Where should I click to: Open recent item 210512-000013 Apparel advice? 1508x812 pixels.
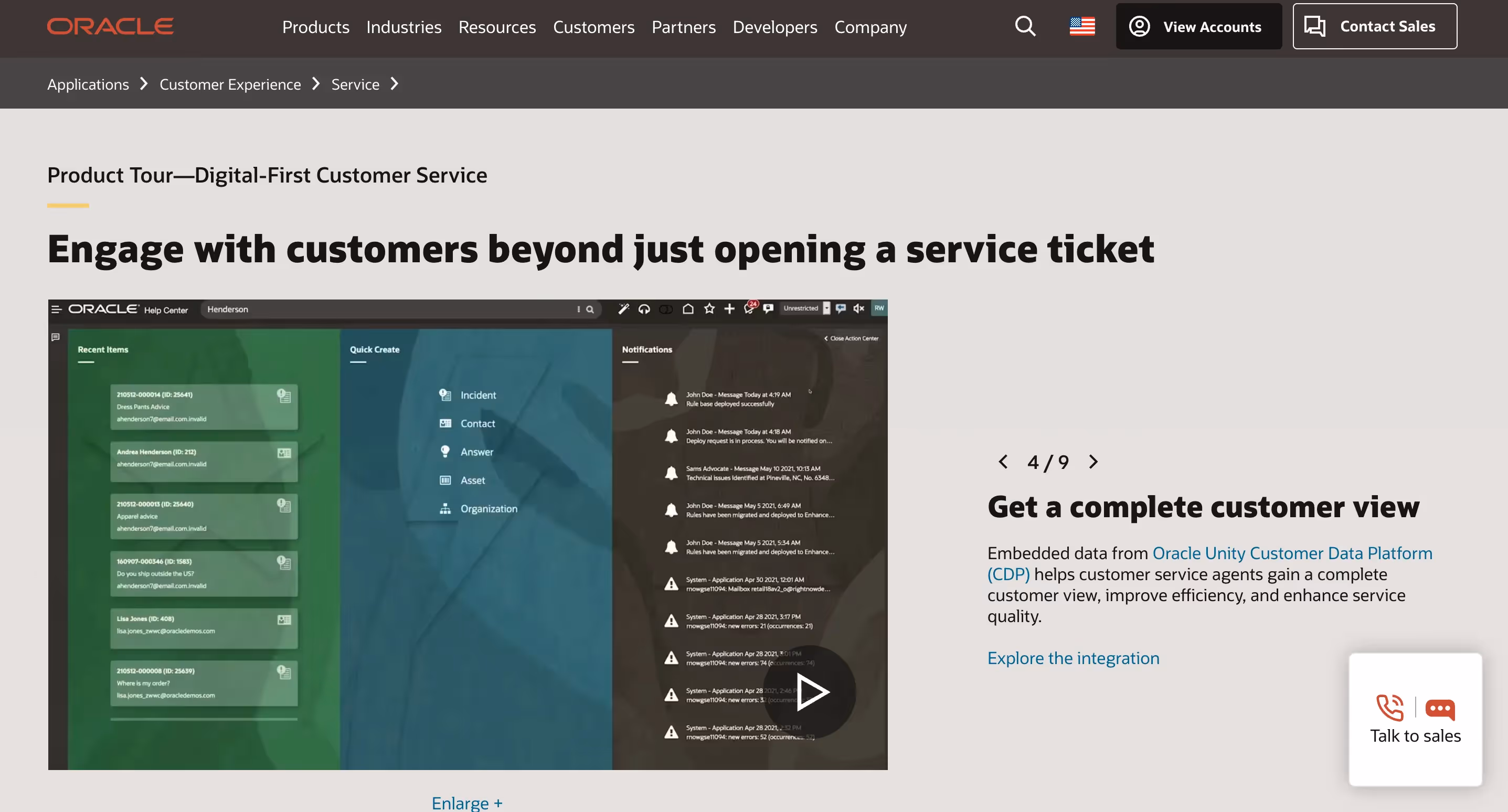[x=204, y=516]
